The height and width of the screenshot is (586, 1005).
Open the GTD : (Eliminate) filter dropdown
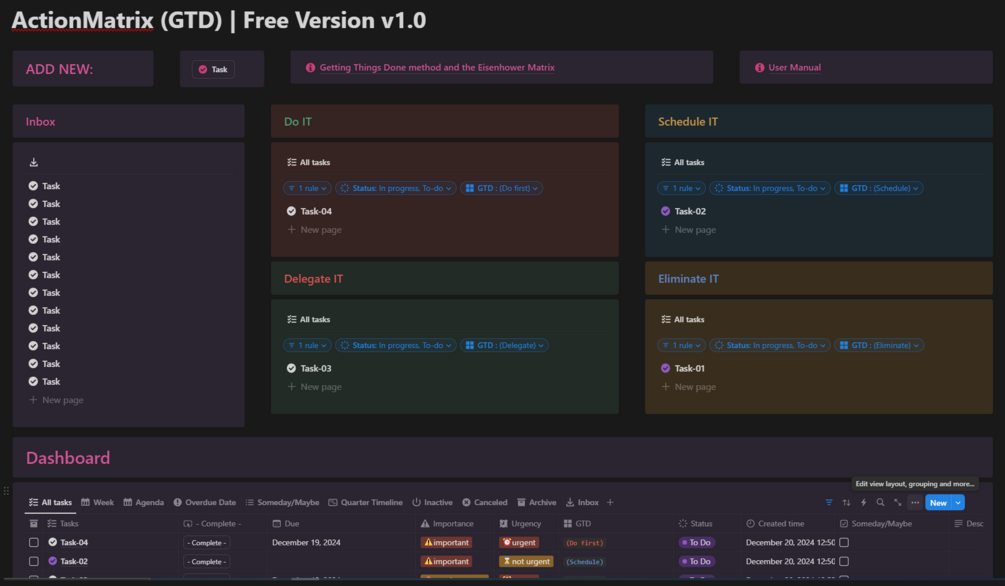click(x=879, y=345)
